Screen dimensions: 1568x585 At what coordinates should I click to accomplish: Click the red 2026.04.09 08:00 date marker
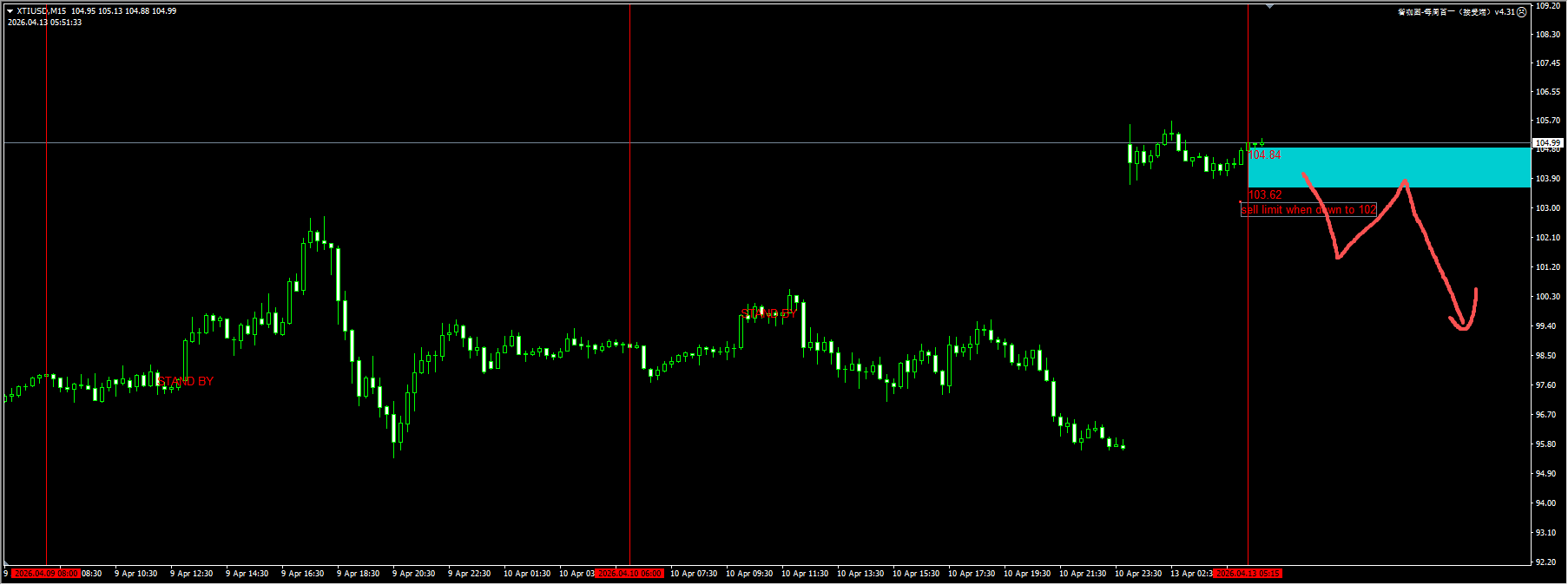click(46, 574)
